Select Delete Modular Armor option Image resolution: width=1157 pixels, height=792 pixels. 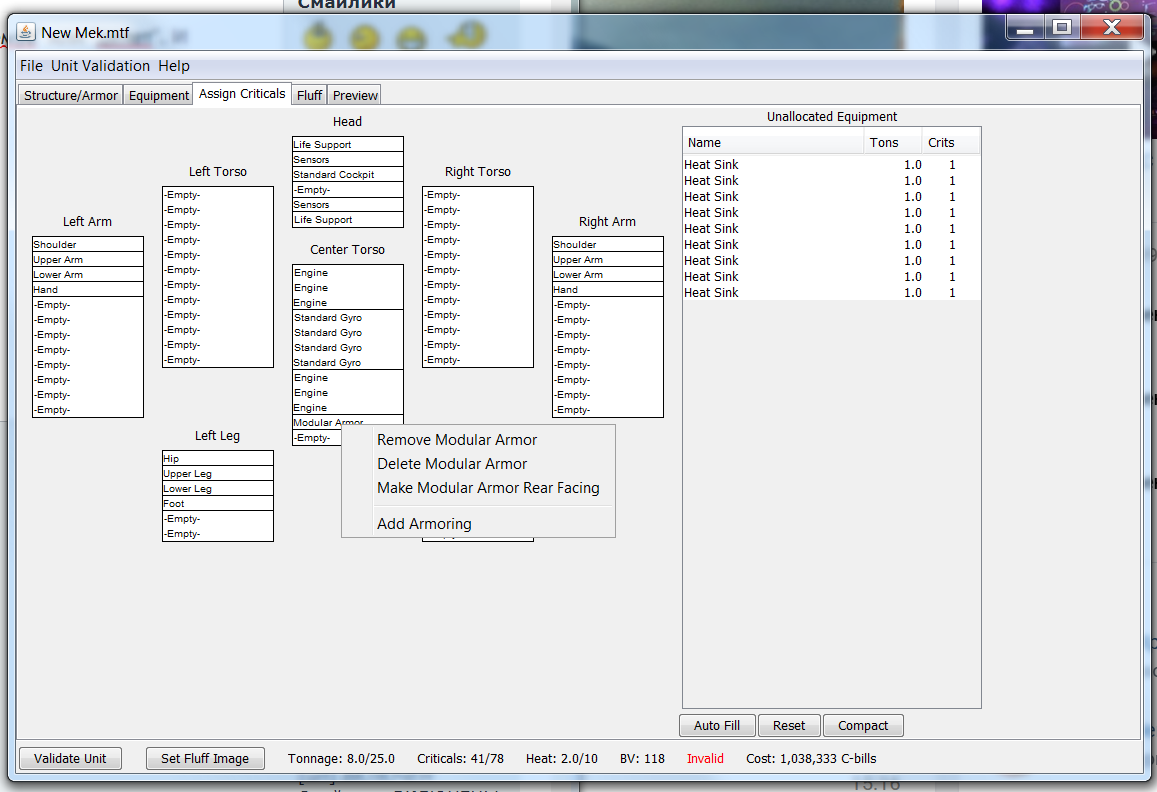click(452, 464)
